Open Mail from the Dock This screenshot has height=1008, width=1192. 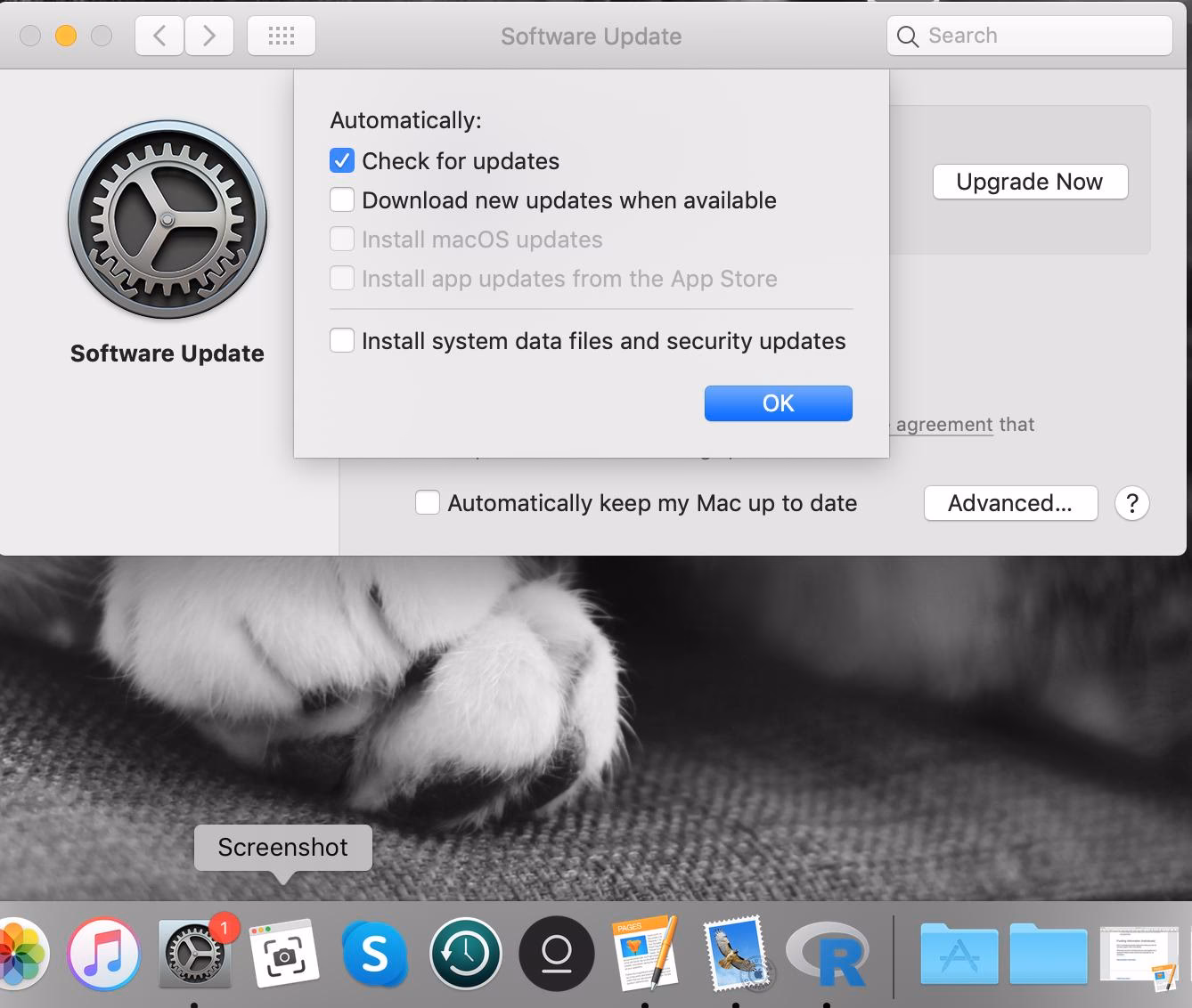[737, 953]
